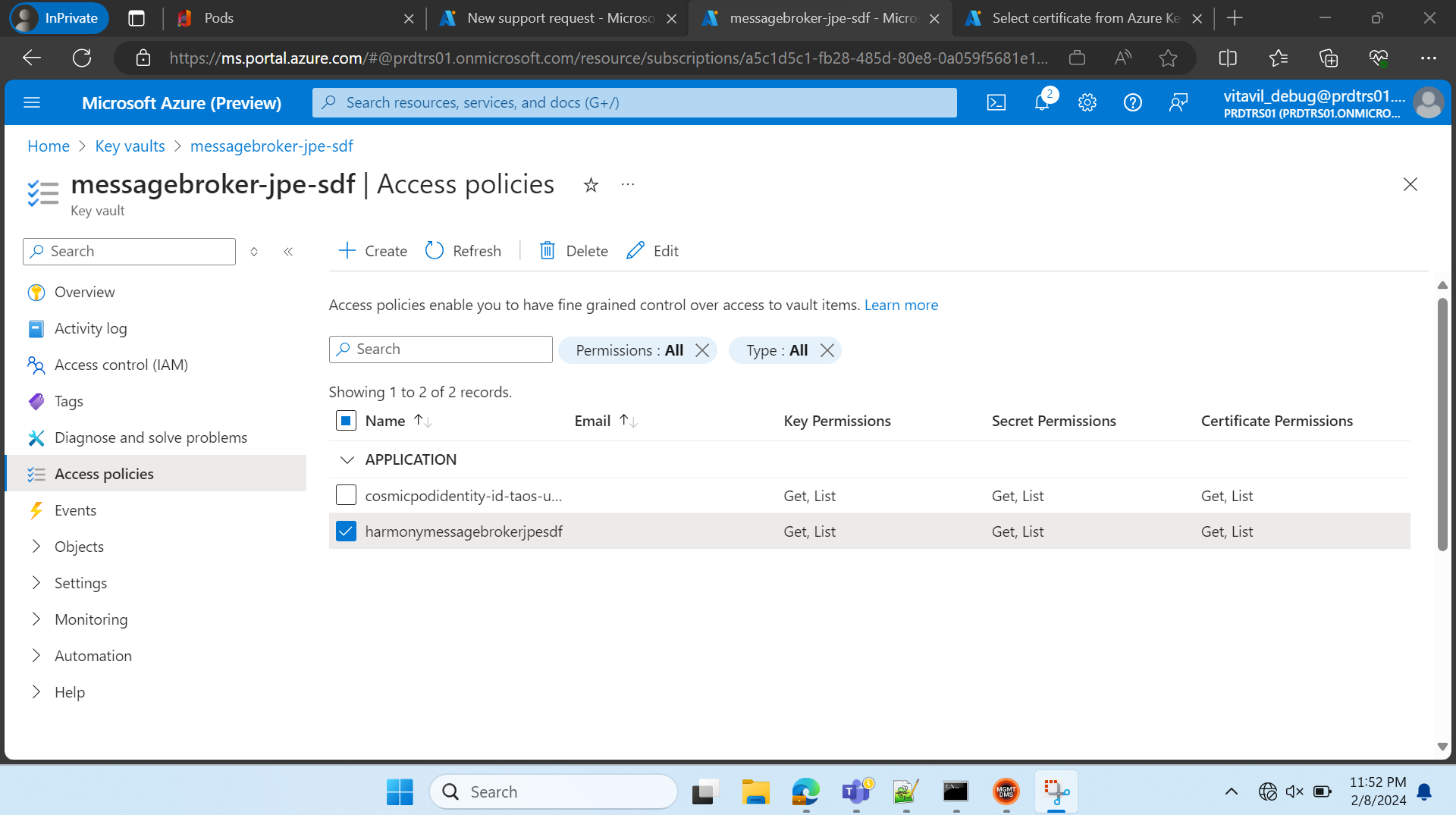Edit the selected access policy
This screenshot has width=1456, height=815.
(x=652, y=251)
